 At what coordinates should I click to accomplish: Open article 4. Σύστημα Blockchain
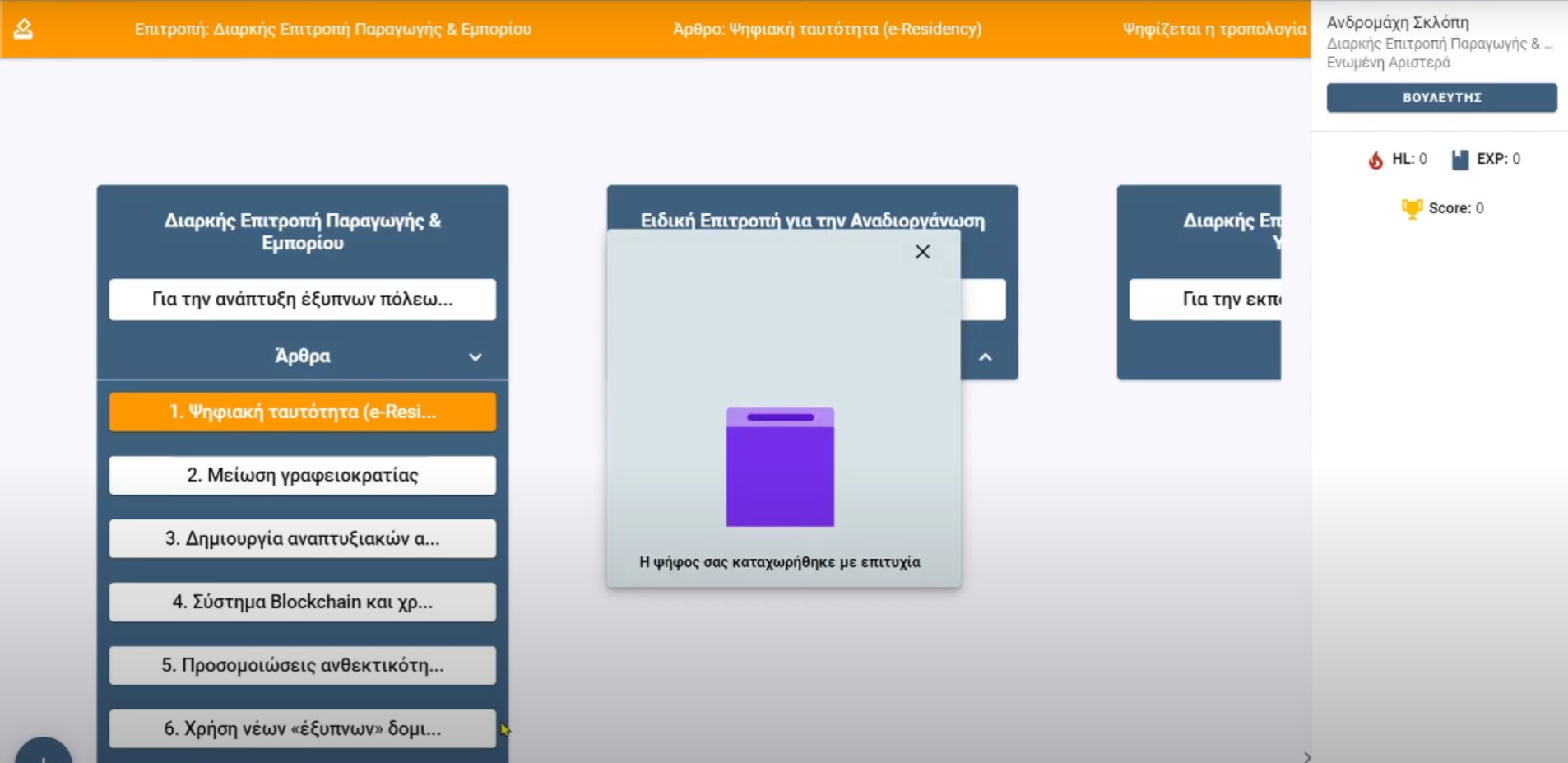pyautogui.click(x=302, y=602)
